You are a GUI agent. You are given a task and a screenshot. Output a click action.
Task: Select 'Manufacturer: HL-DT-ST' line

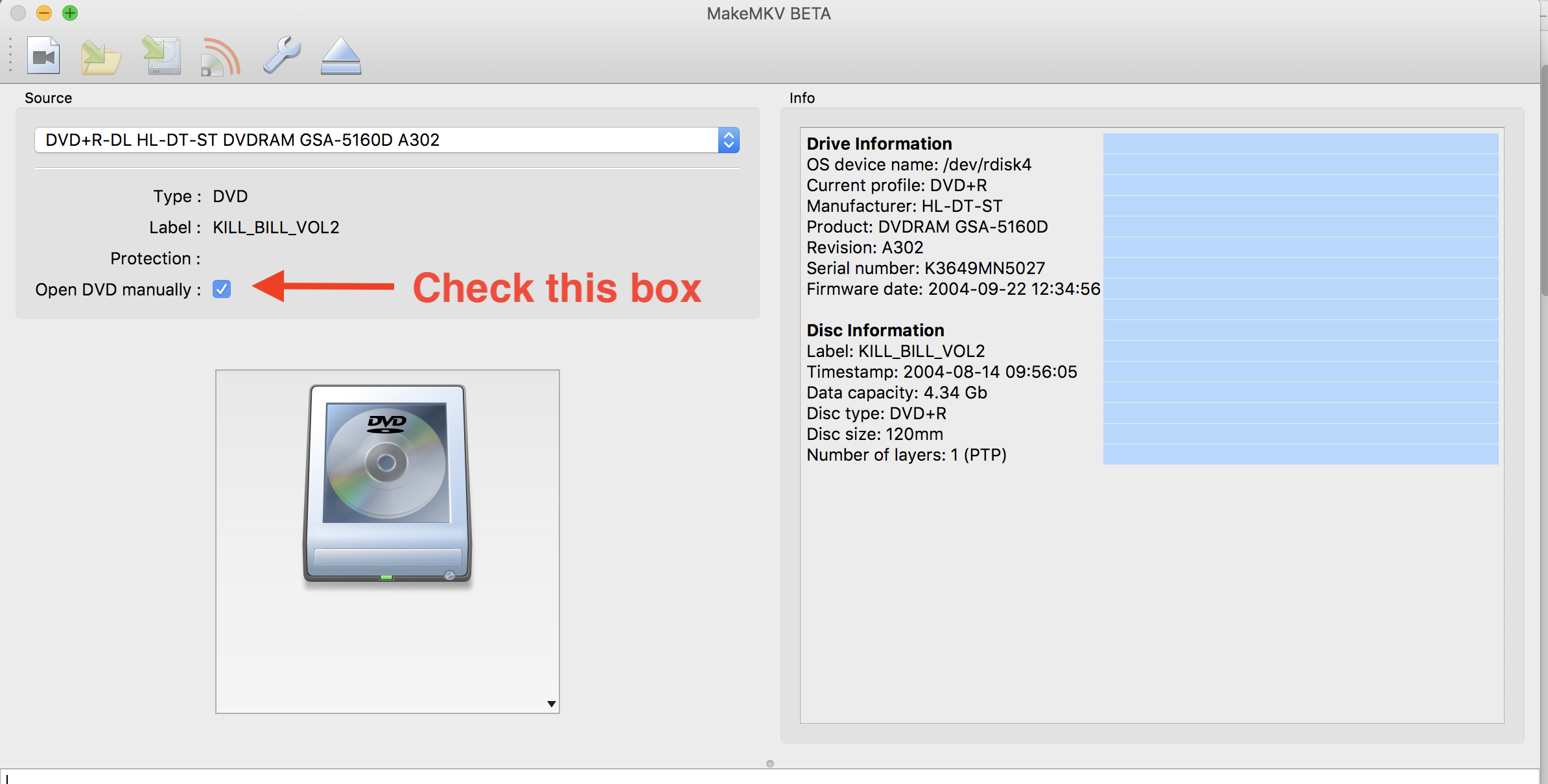click(904, 206)
